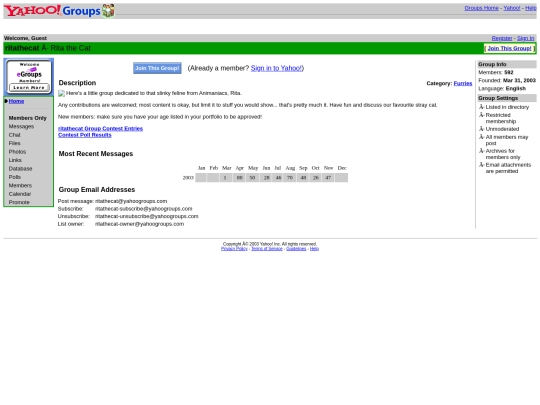
Task: Open the Privacy Policy footer link
Action: pyautogui.click(x=234, y=249)
